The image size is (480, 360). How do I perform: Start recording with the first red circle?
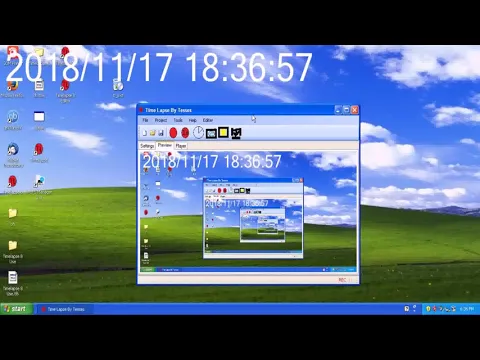[x=173, y=133]
